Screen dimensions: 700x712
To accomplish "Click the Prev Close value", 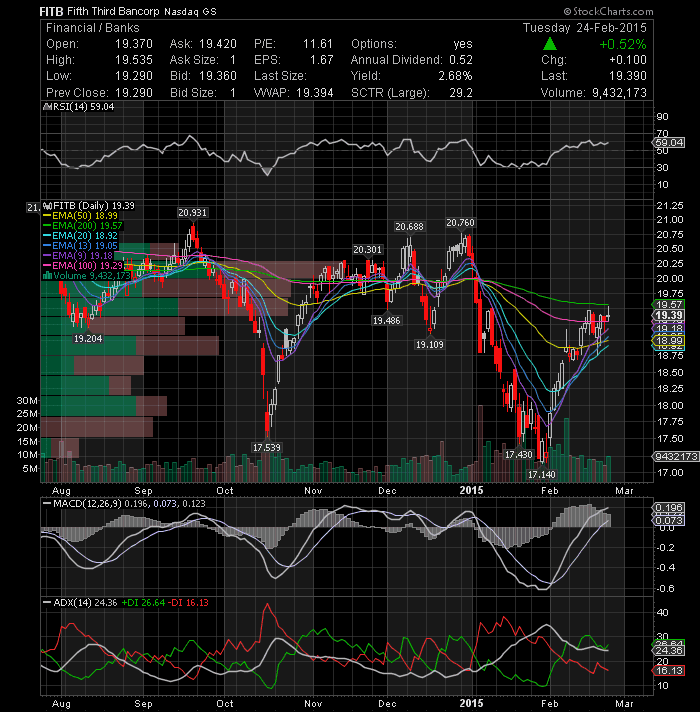I will coord(133,93).
